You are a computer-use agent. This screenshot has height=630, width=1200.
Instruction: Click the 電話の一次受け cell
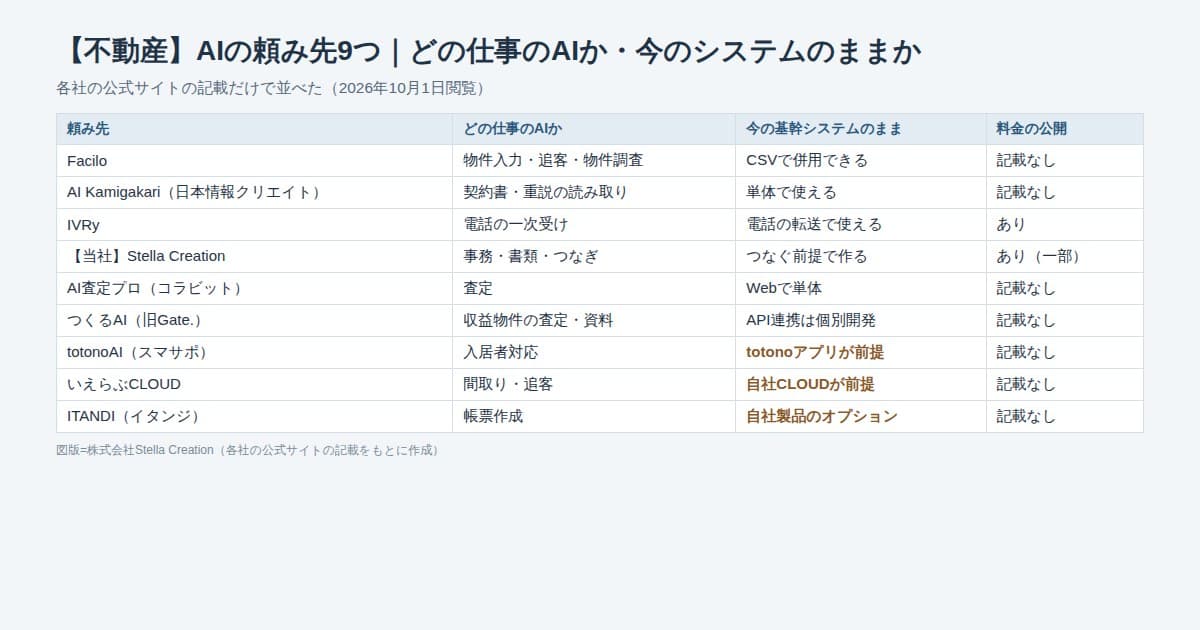pos(594,225)
